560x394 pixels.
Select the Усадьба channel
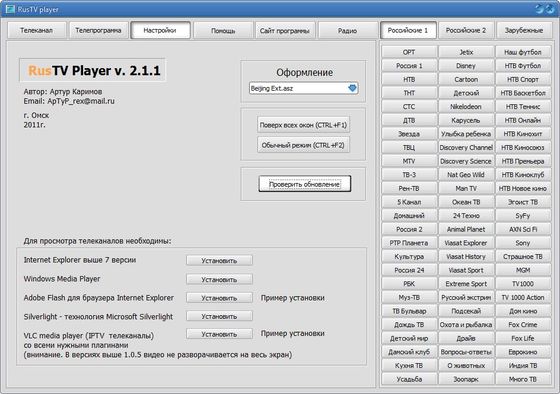[409, 379]
